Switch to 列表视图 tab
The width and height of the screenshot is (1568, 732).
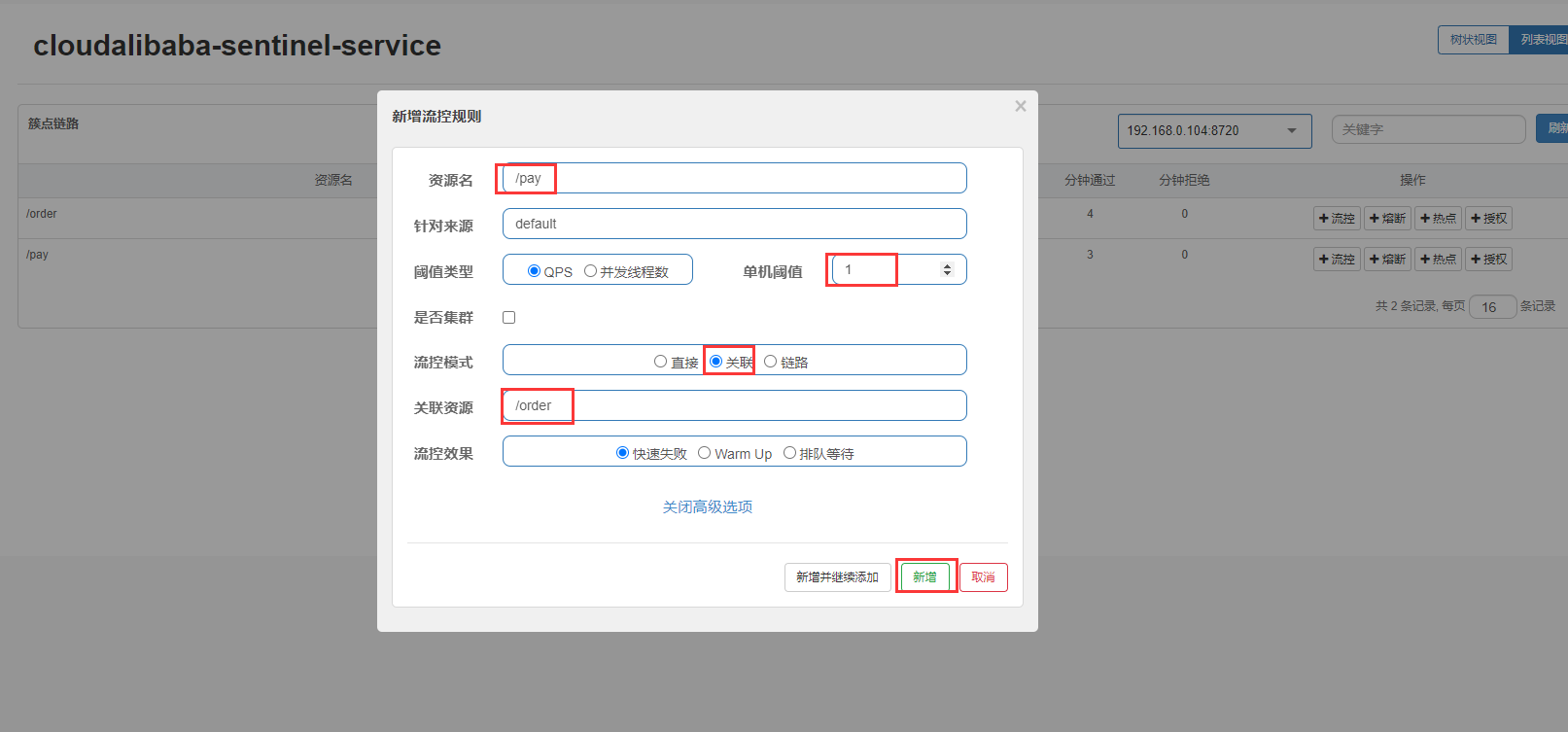tap(1541, 40)
